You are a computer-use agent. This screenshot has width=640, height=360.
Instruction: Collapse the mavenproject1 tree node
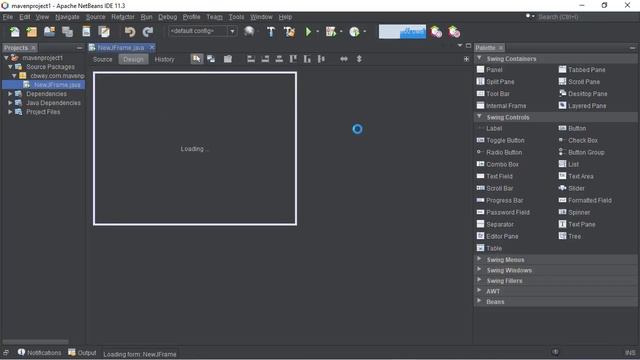(6, 58)
